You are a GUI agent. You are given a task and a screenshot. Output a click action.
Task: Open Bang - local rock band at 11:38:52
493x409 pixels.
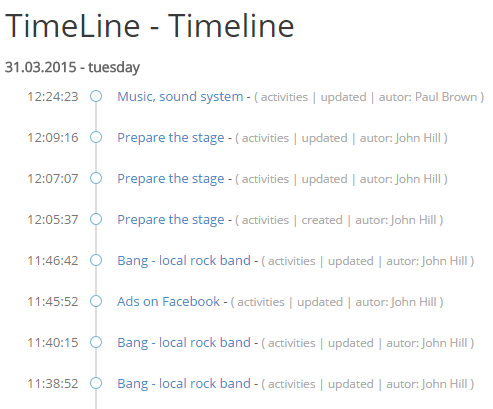click(184, 384)
